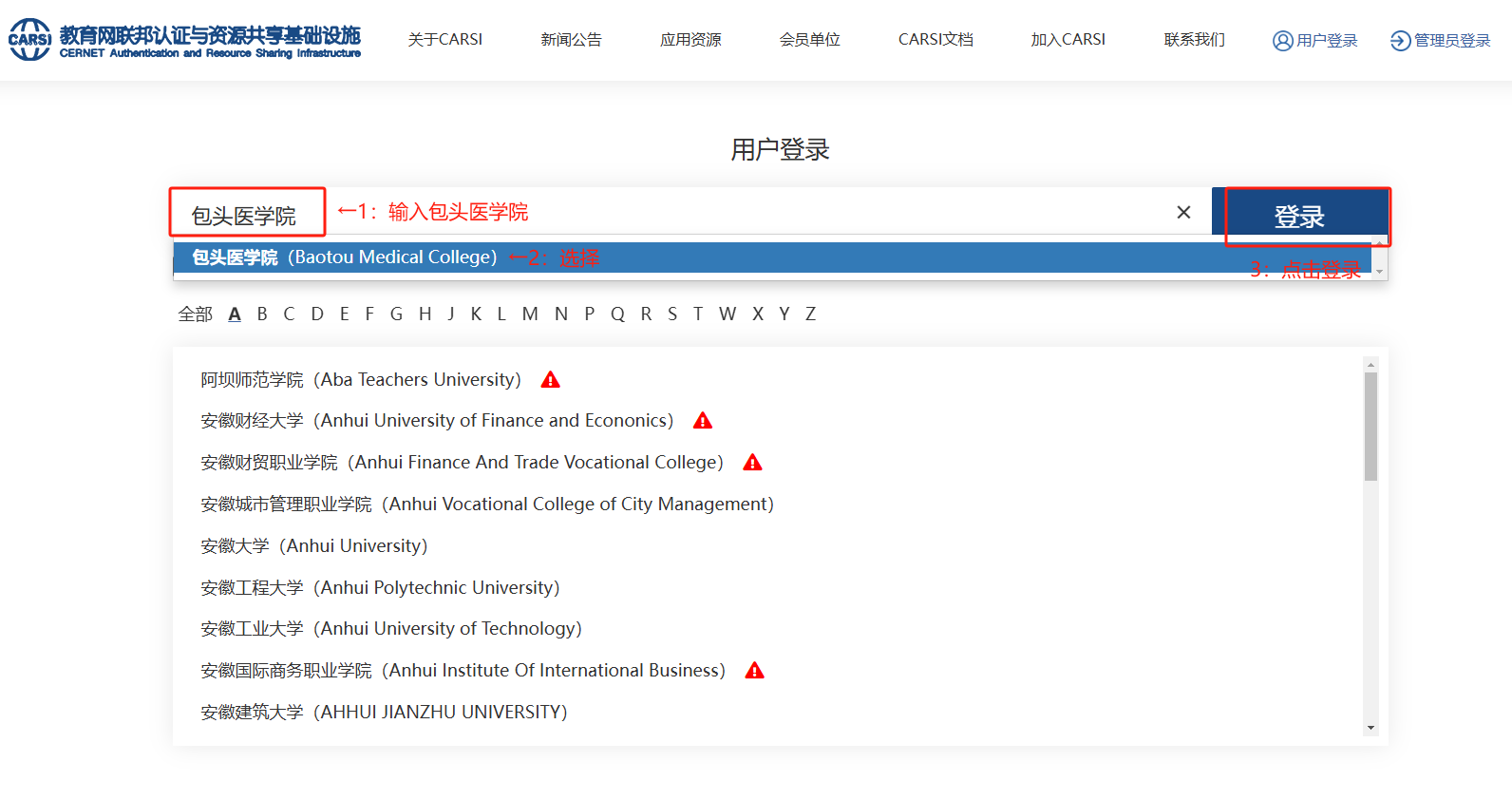Filter institutions by letter Y
This screenshot has width=1512, height=800.
tap(784, 314)
